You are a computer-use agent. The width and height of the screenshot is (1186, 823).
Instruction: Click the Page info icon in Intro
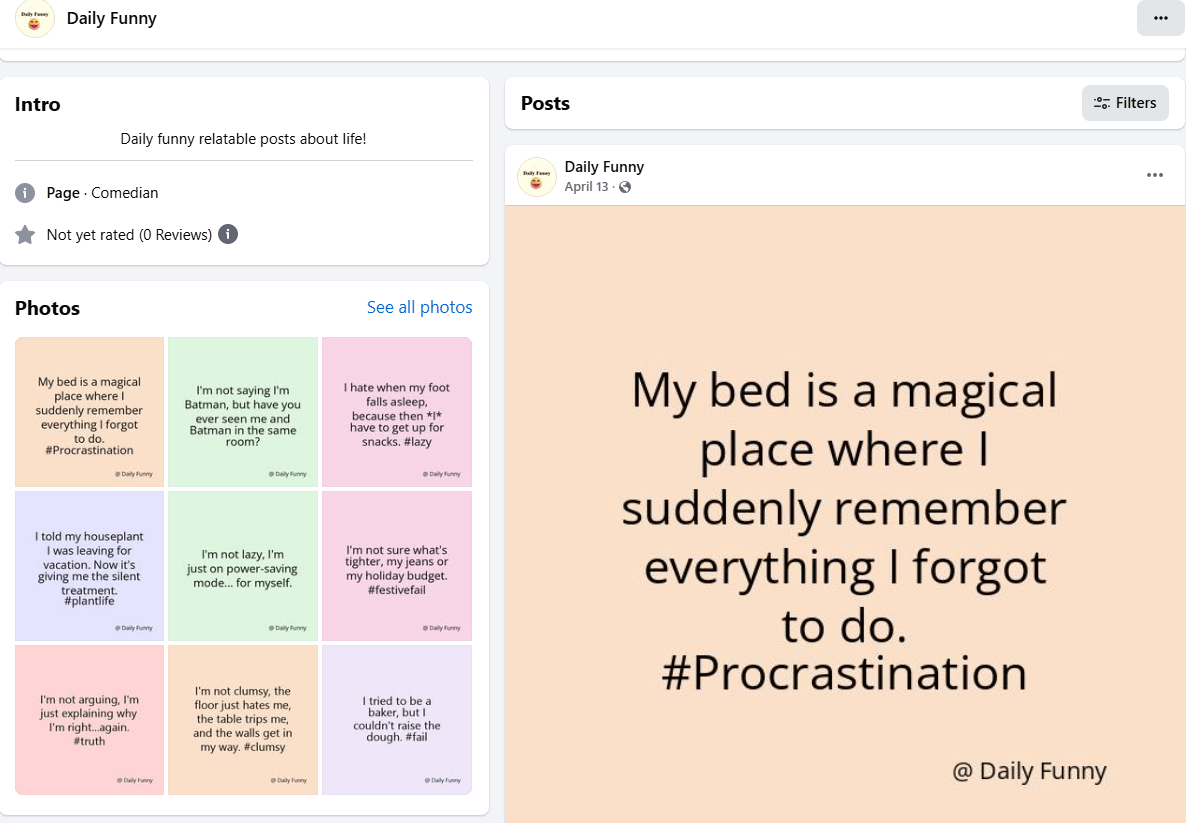[25, 193]
